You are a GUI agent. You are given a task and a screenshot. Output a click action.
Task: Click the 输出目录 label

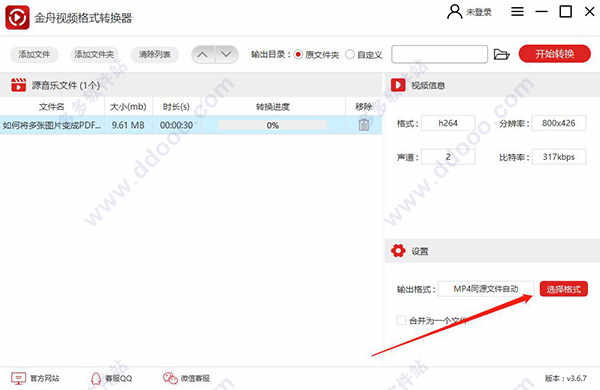point(271,54)
